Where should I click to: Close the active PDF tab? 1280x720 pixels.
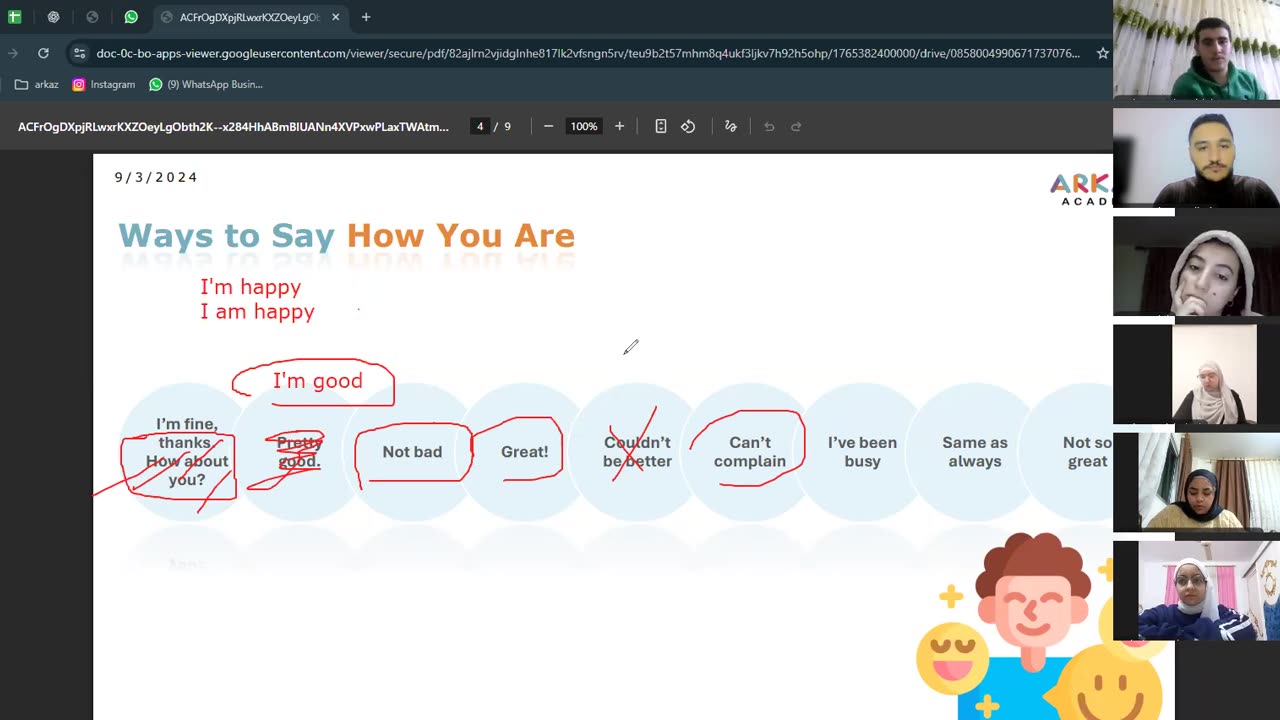(336, 17)
